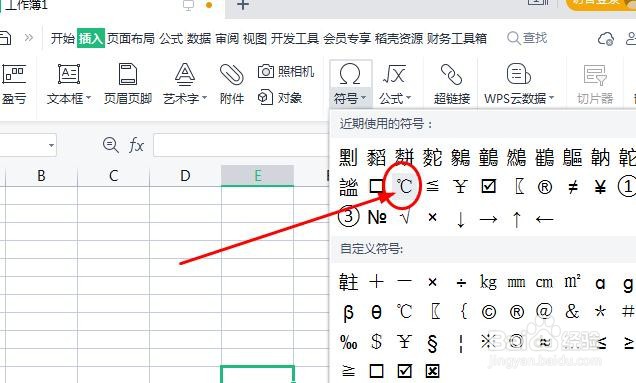Viewport: 636px width, 383px height.
Task: Insert an Attachment (附件) with paperclip icon
Action: pos(232,84)
